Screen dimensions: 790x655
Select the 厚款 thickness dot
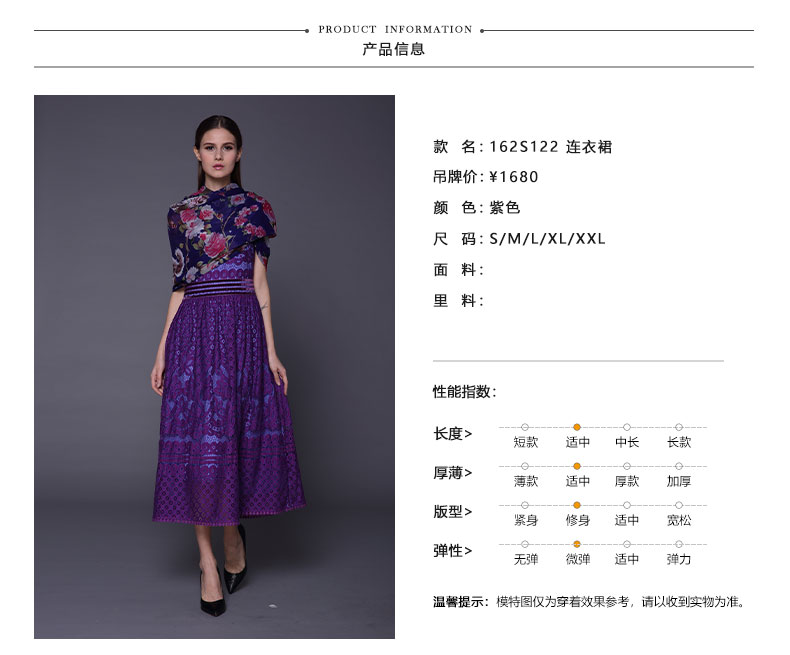coord(627,466)
